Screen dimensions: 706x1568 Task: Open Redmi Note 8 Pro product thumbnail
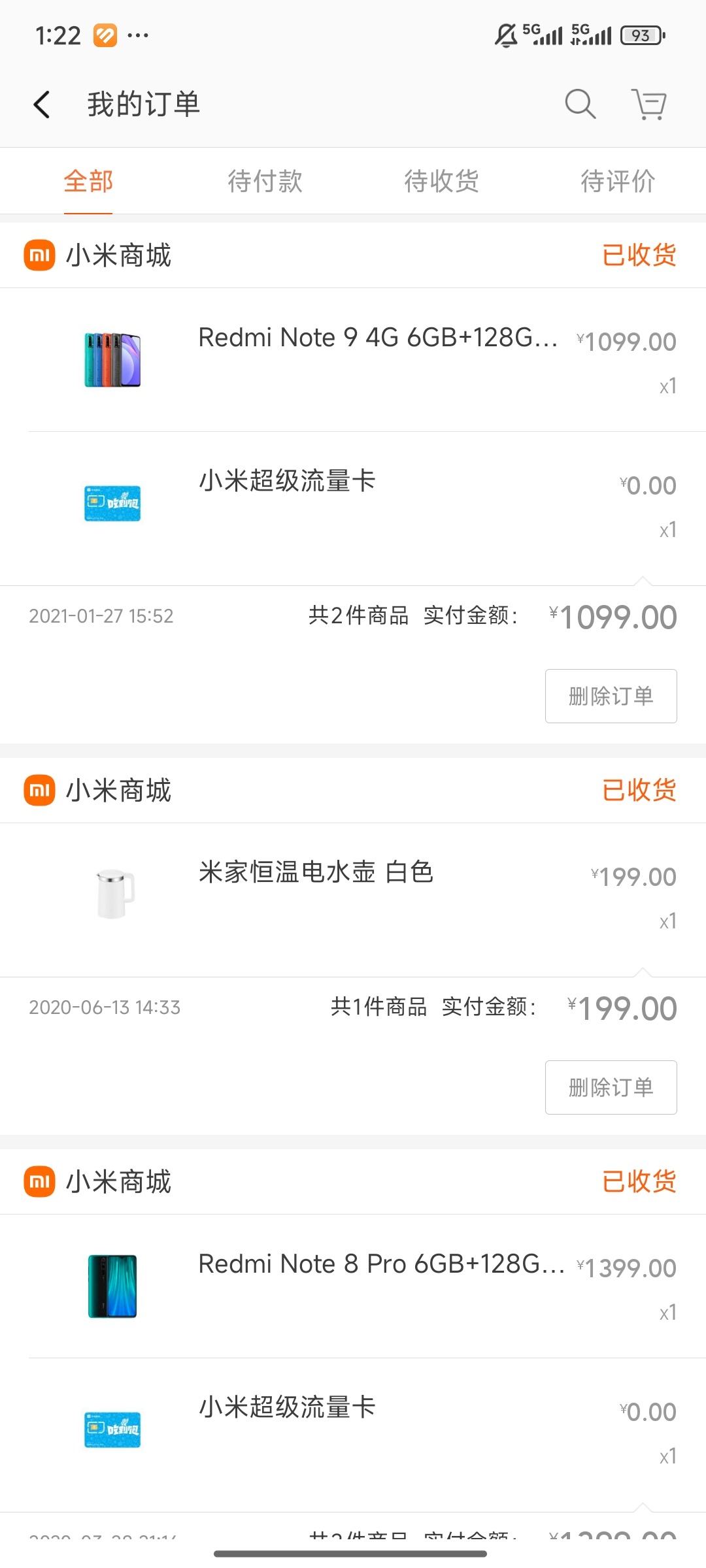coord(112,1286)
